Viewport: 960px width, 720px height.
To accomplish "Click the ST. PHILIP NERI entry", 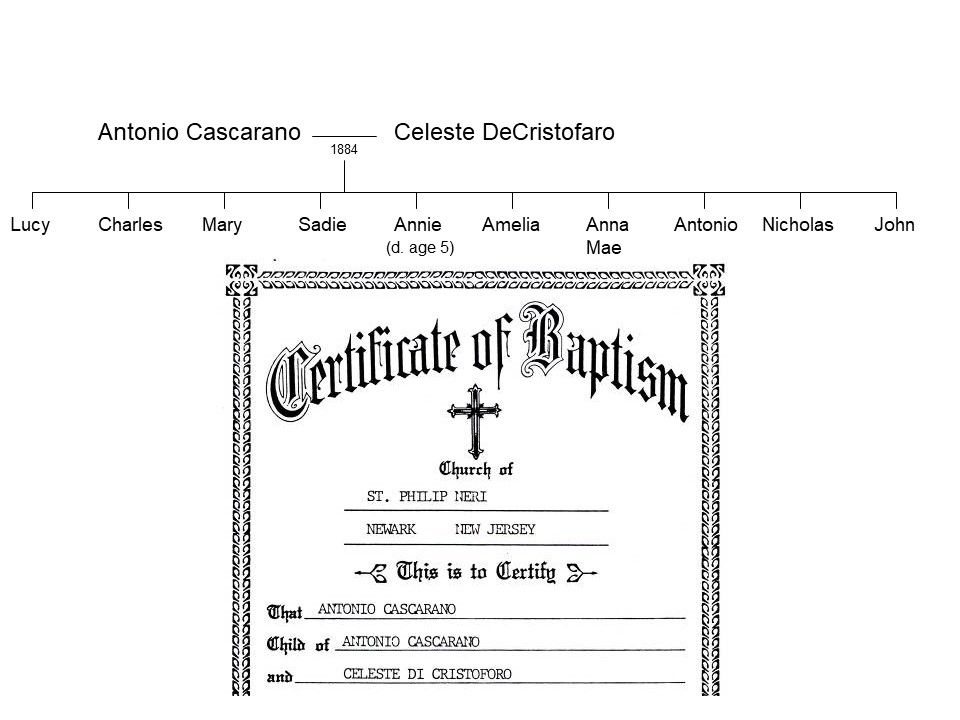I will tap(427, 497).
